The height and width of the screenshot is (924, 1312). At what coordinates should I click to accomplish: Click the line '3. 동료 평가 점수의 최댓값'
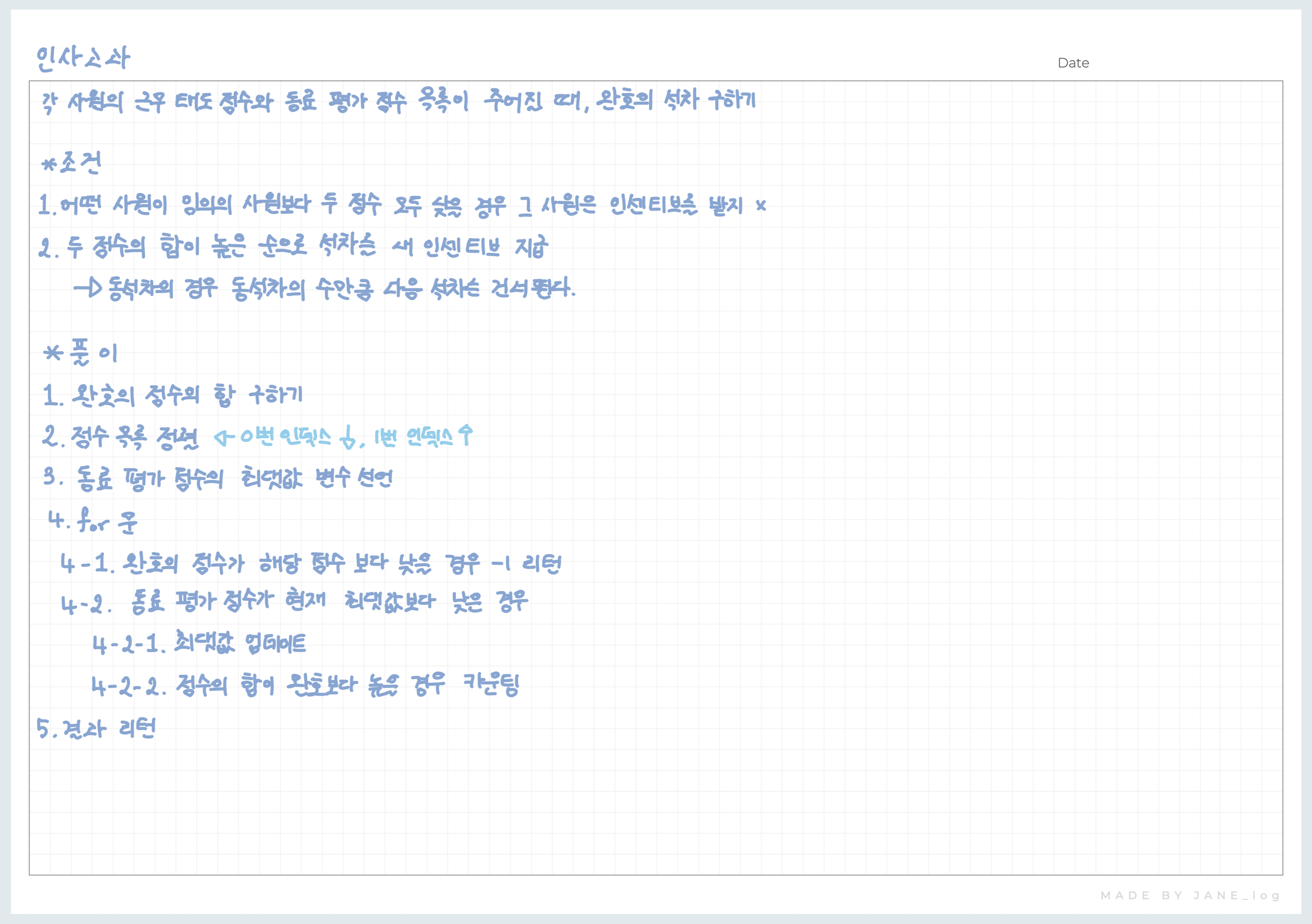[218, 478]
